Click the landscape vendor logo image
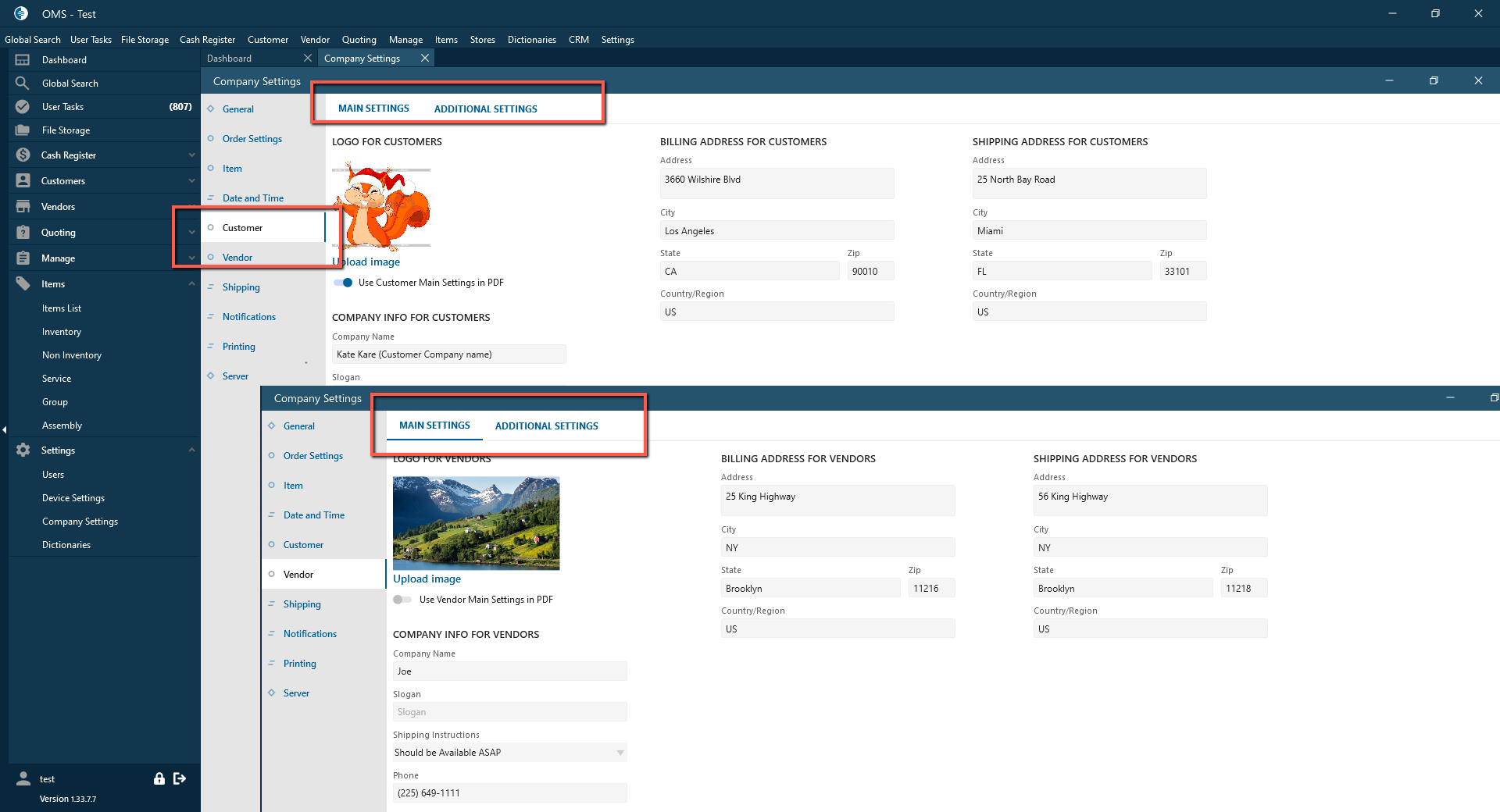 [477, 523]
